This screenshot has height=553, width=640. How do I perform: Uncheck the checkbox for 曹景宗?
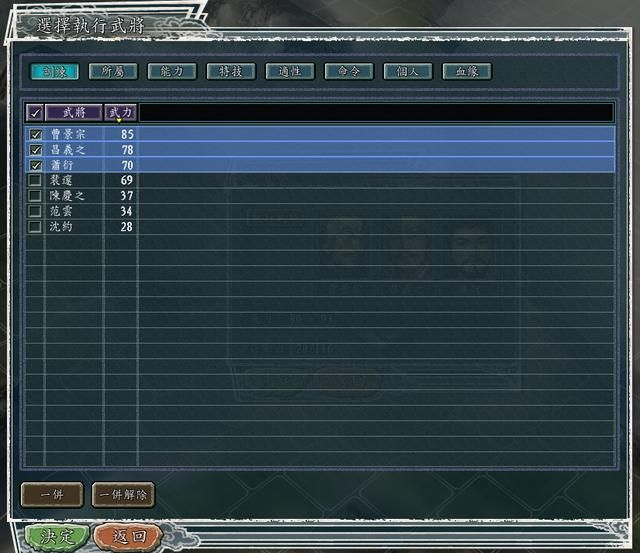pyautogui.click(x=35, y=134)
